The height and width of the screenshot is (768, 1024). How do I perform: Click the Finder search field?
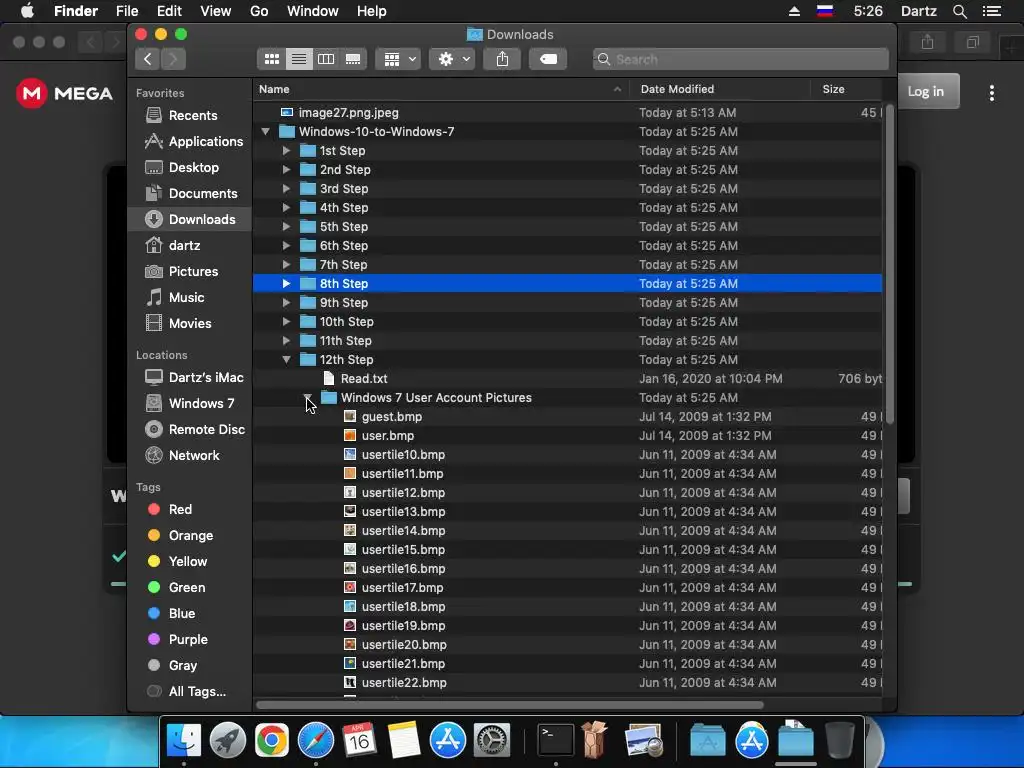741,59
